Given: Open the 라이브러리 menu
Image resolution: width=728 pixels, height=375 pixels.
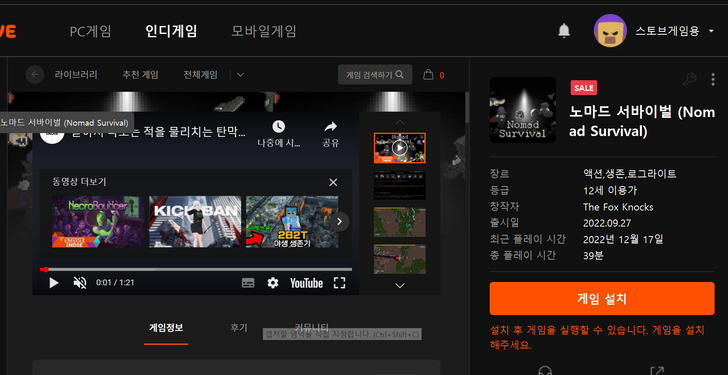Looking at the screenshot, I should [76, 75].
